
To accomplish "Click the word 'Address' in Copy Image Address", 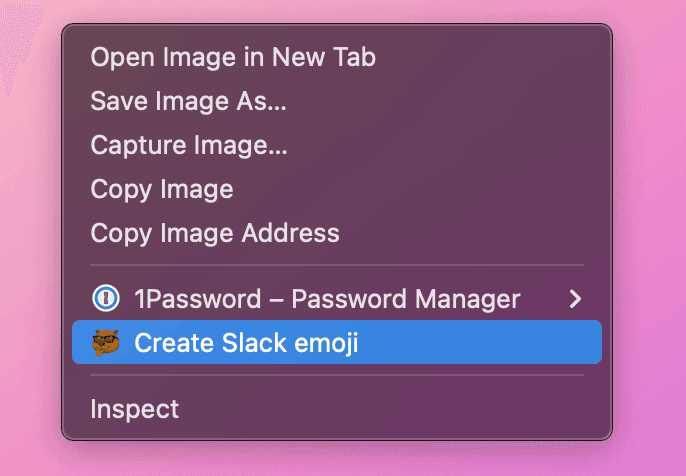I will pos(290,233).
